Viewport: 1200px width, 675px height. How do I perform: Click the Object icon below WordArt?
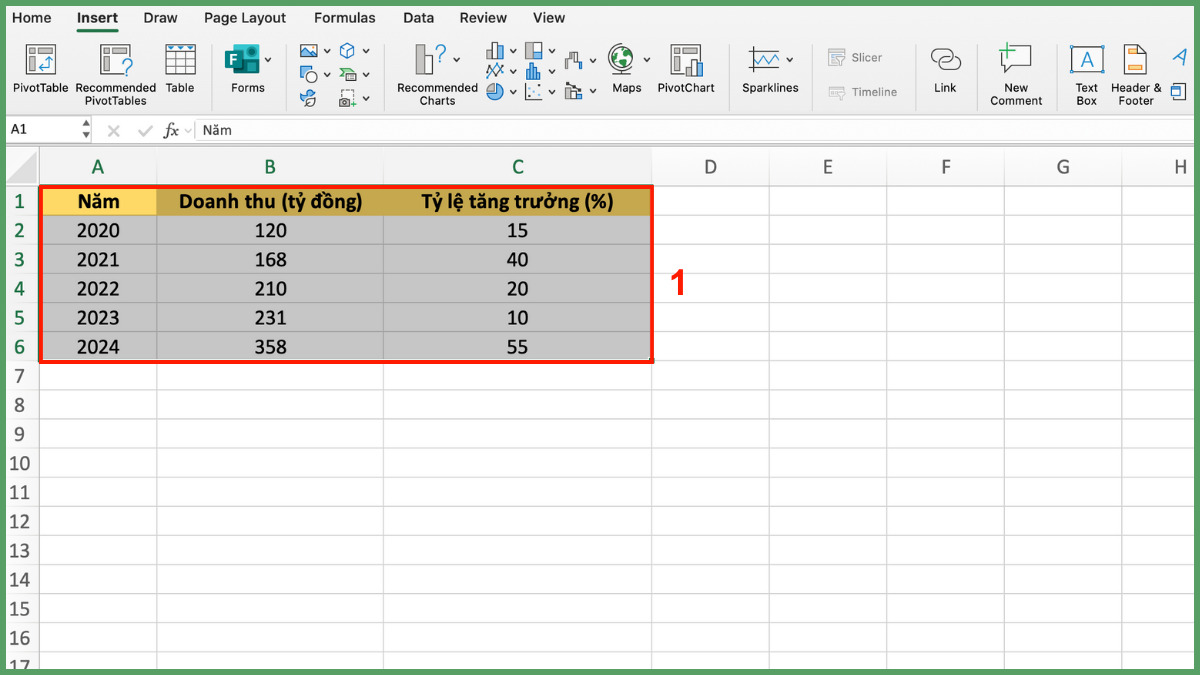click(1180, 92)
